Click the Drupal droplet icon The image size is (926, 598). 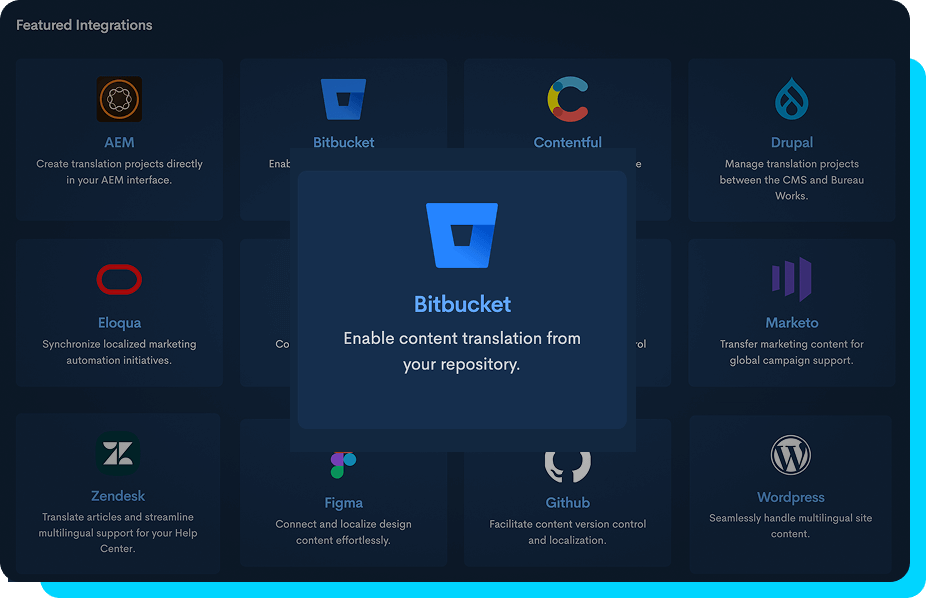[x=791, y=99]
